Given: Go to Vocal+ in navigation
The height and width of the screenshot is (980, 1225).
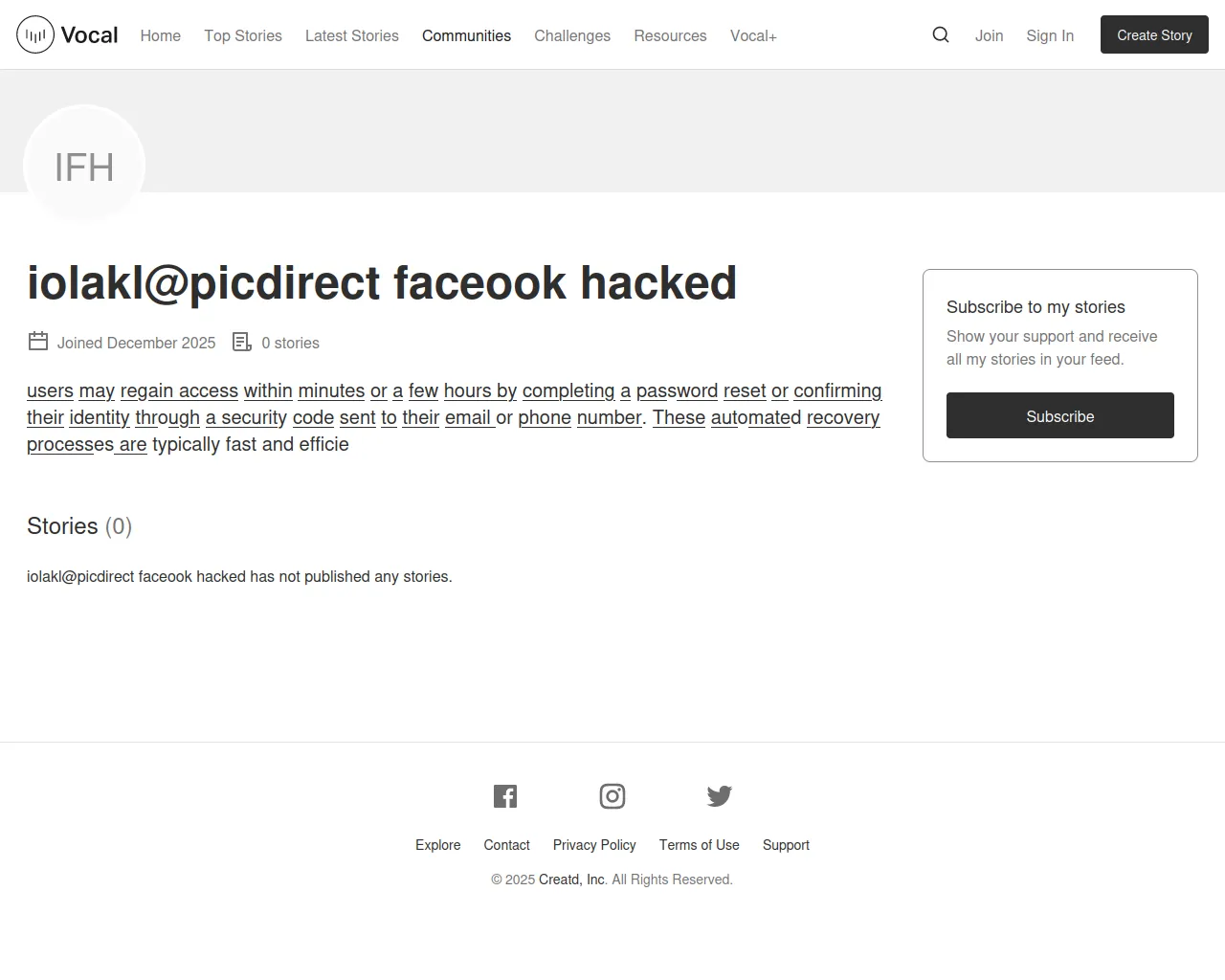Looking at the screenshot, I should pyautogui.click(x=753, y=35).
